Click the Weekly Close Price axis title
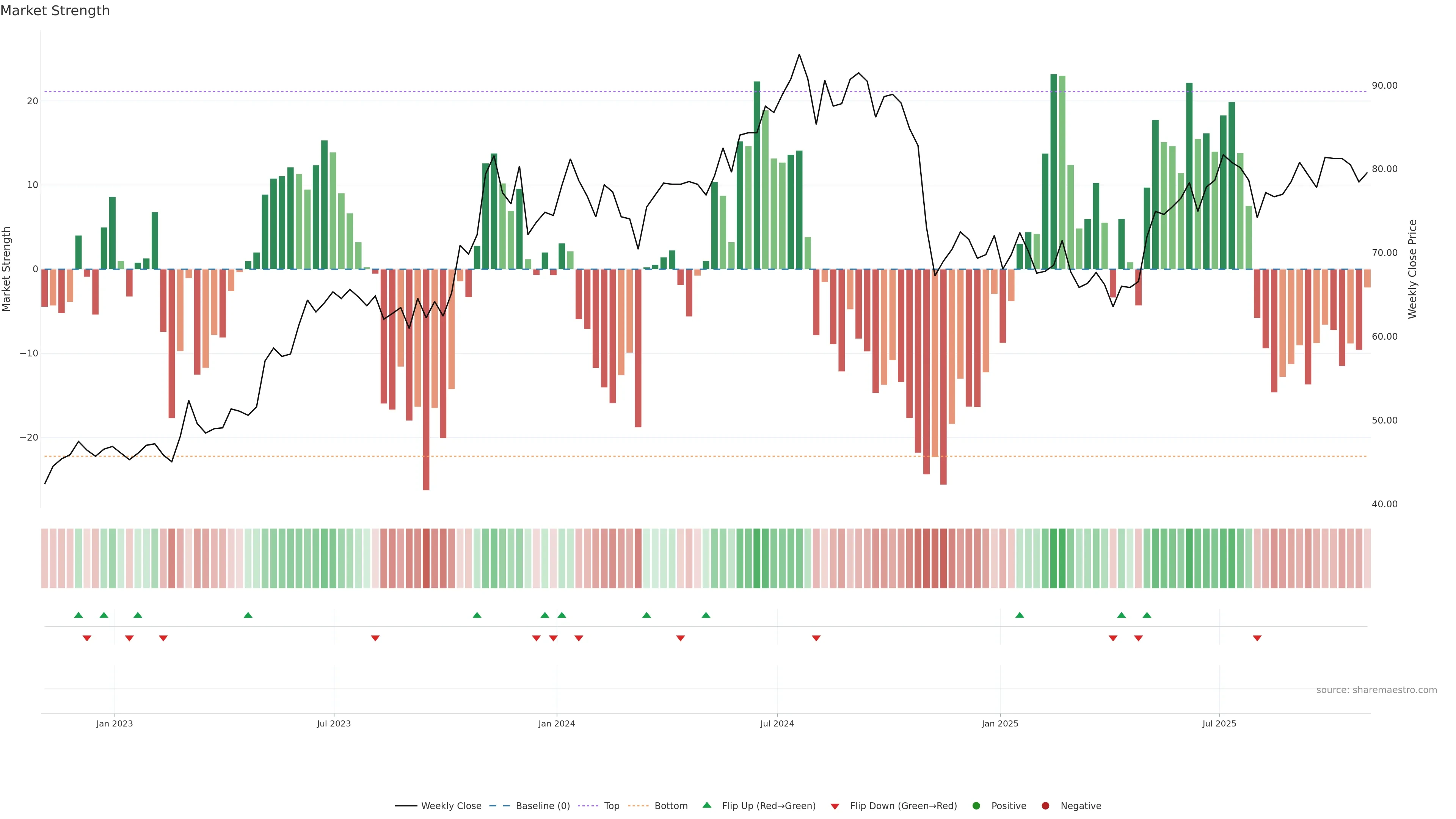Viewport: 1456px width, 819px height. 1412,269
